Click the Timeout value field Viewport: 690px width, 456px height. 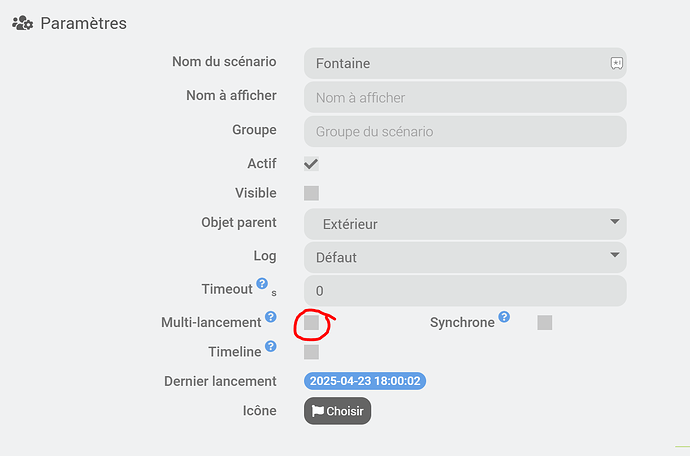pyautogui.click(x=465, y=291)
